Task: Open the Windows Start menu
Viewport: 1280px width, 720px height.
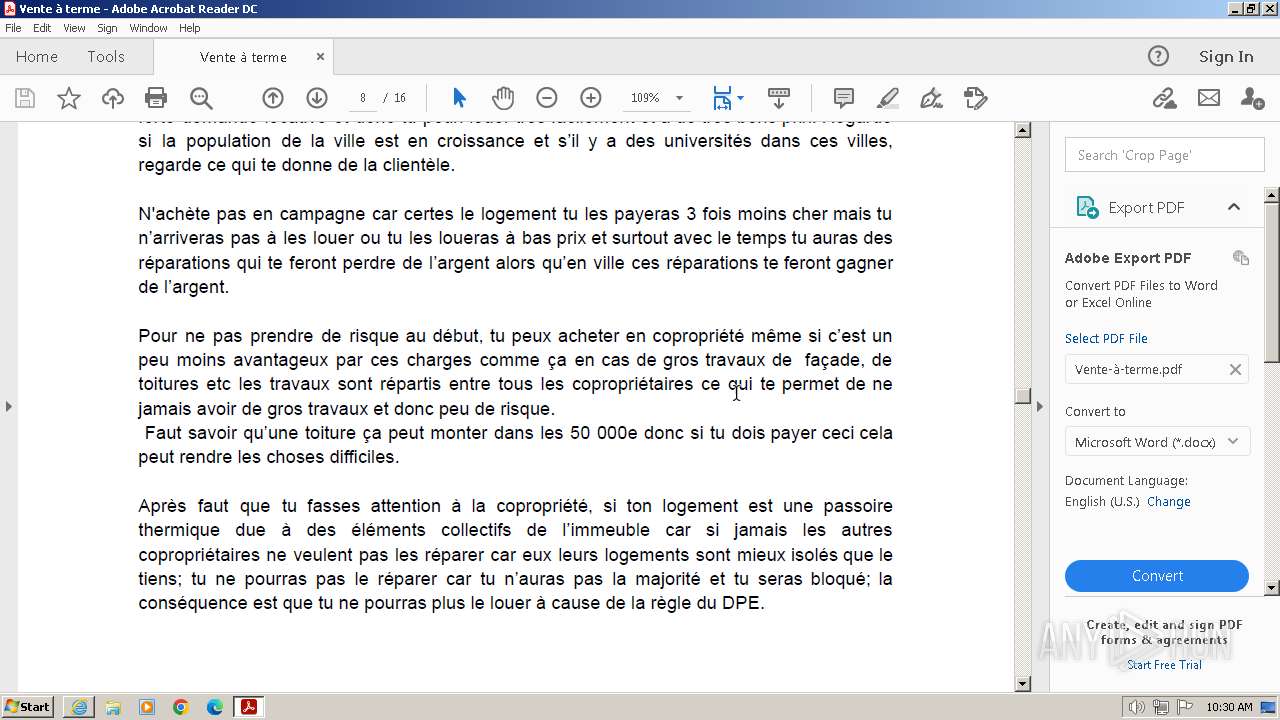Action: point(28,707)
